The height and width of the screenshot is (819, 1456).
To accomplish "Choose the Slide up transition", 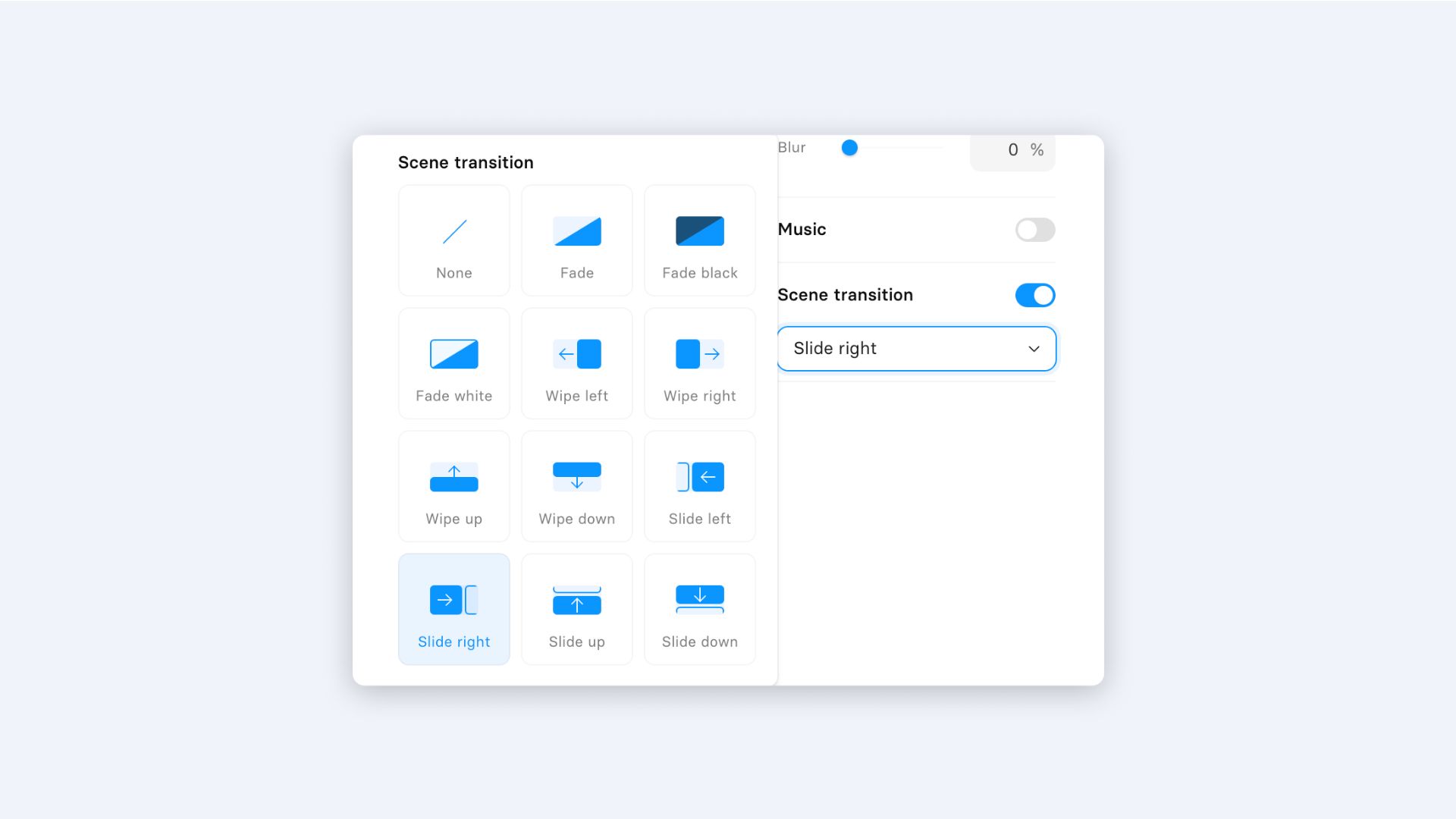I will click(576, 609).
